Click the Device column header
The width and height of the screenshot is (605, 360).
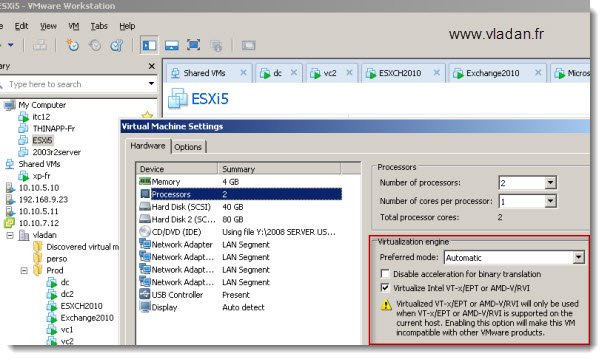(x=177, y=169)
